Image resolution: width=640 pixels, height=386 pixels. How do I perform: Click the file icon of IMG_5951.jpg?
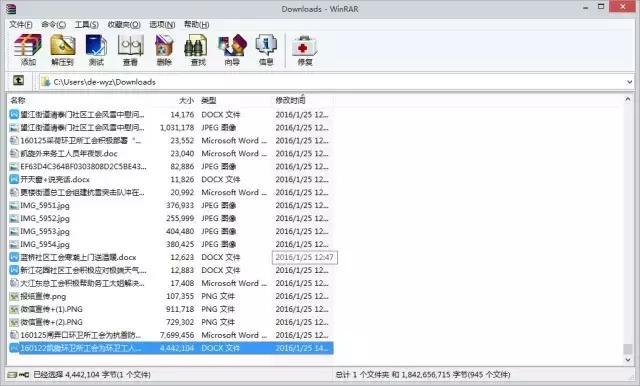(x=14, y=205)
